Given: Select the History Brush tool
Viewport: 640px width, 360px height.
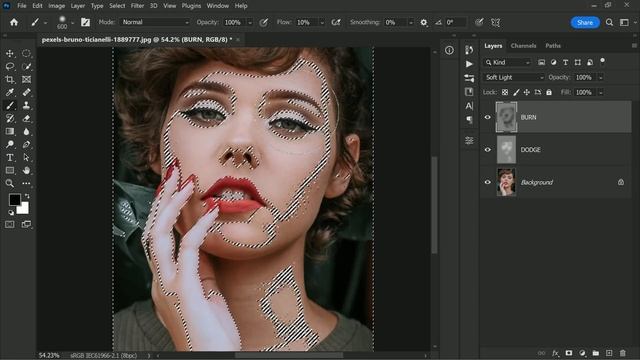Looking at the screenshot, I should coord(10,119).
